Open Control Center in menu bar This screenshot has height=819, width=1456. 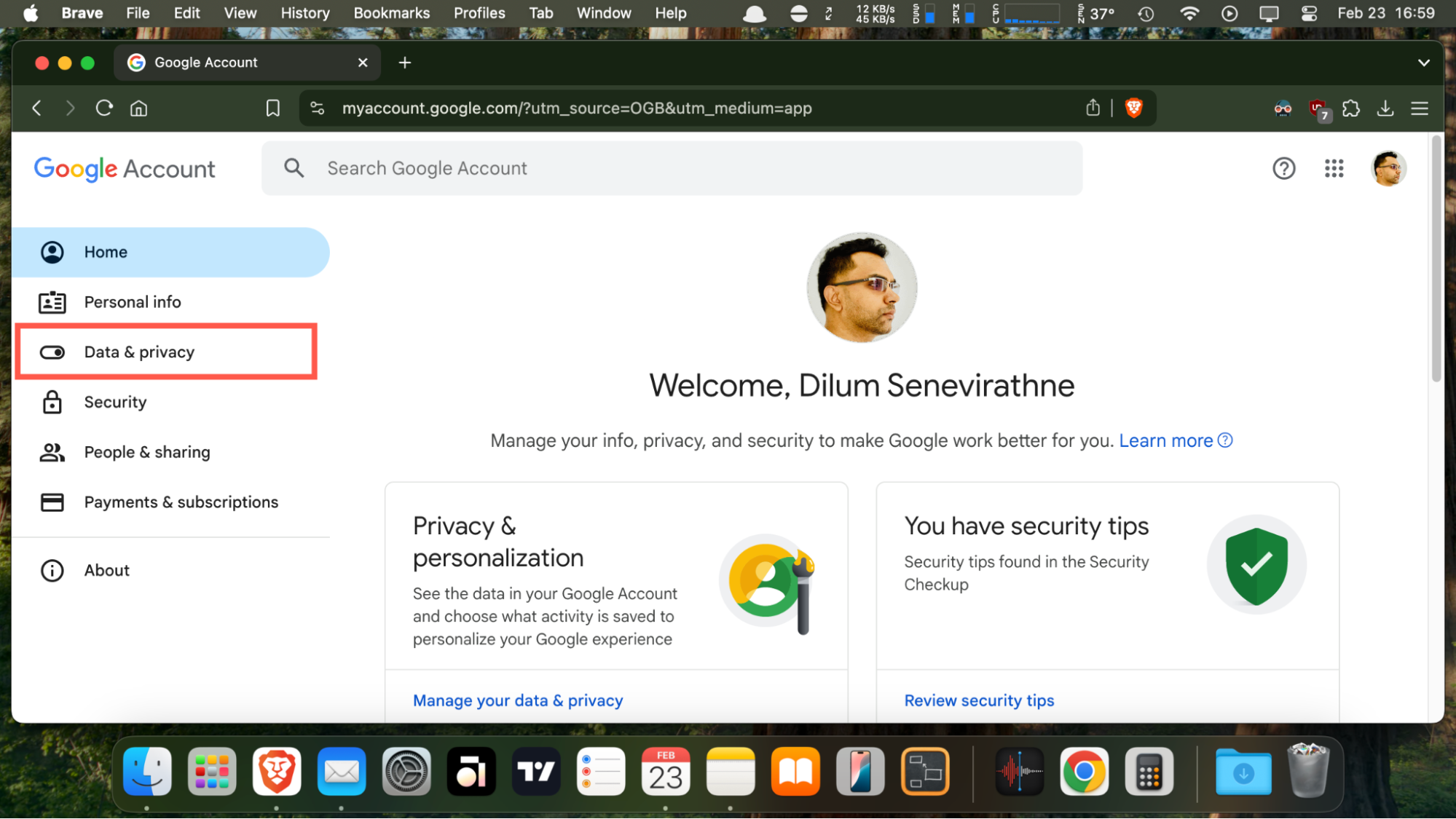click(x=1309, y=13)
